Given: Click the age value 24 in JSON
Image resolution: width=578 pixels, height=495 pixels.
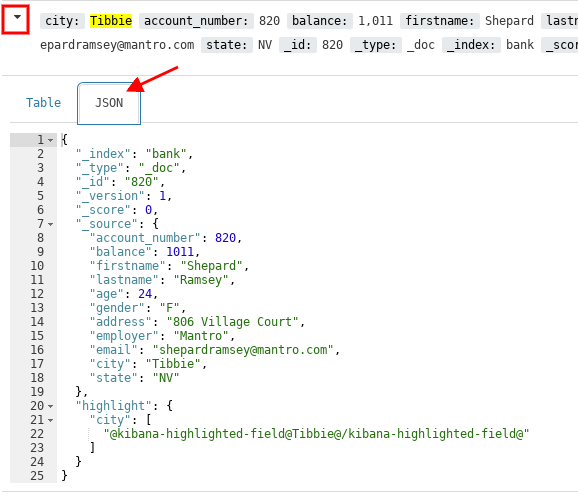Looking at the screenshot, I should click(145, 294).
